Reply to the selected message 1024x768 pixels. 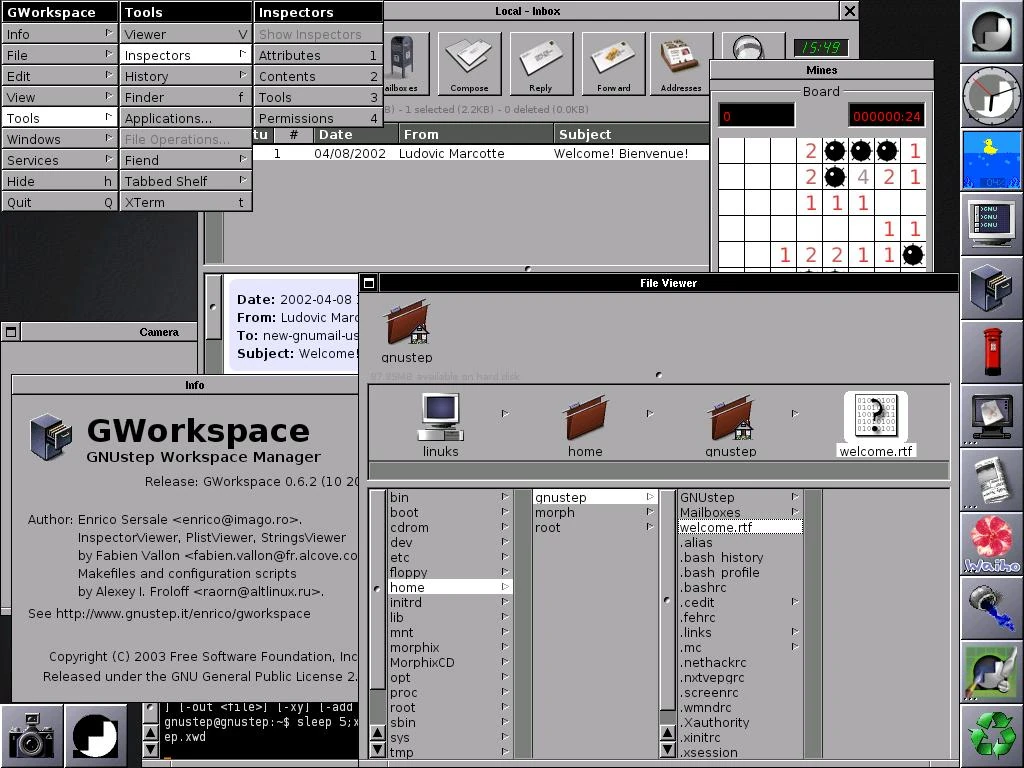(x=541, y=62)
